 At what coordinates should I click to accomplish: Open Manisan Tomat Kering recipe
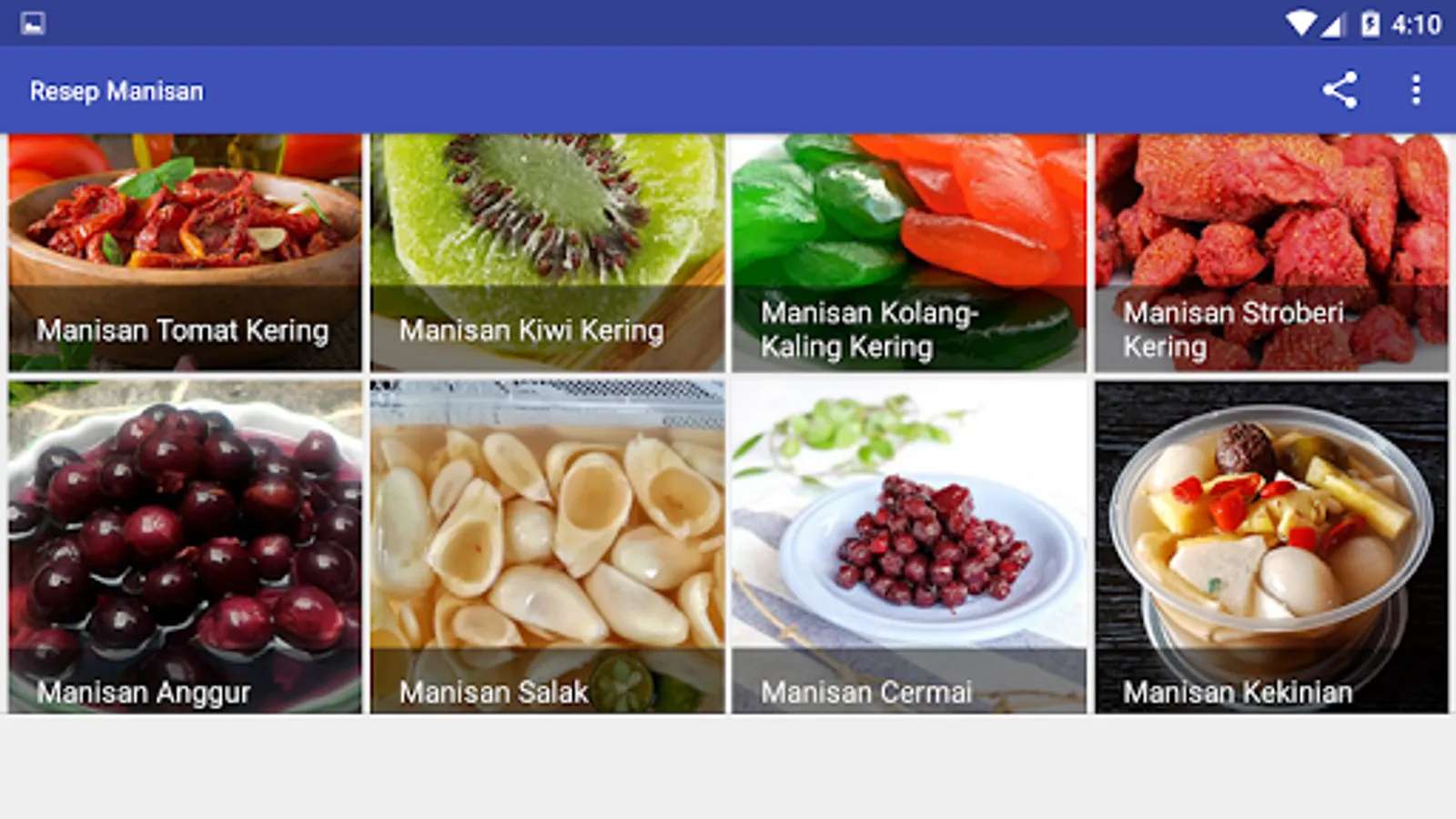pyautogui.click(x=185, y=252)
